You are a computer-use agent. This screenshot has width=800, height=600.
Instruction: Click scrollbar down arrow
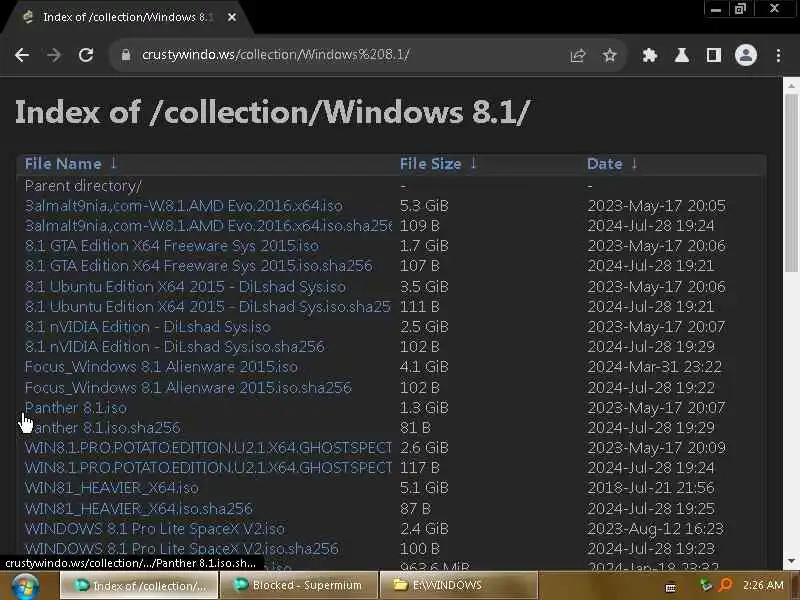791,561
